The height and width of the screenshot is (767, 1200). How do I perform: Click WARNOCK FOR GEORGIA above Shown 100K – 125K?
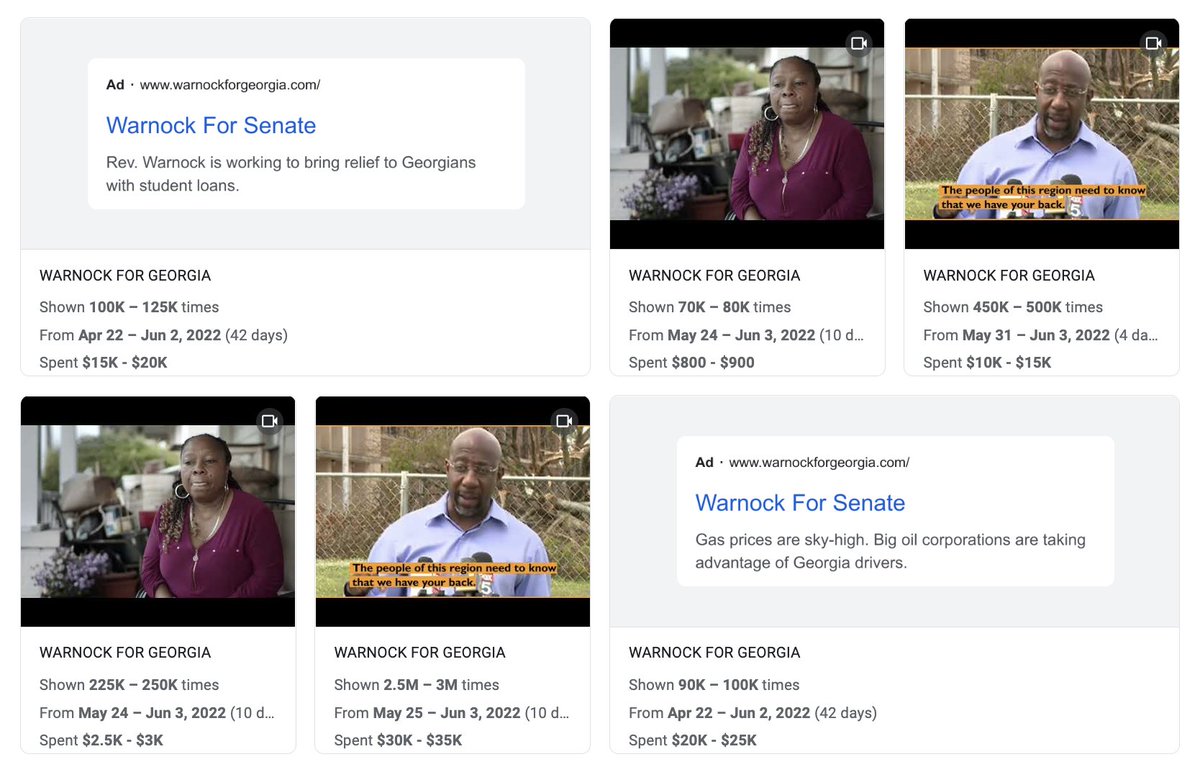click(125, 275)
